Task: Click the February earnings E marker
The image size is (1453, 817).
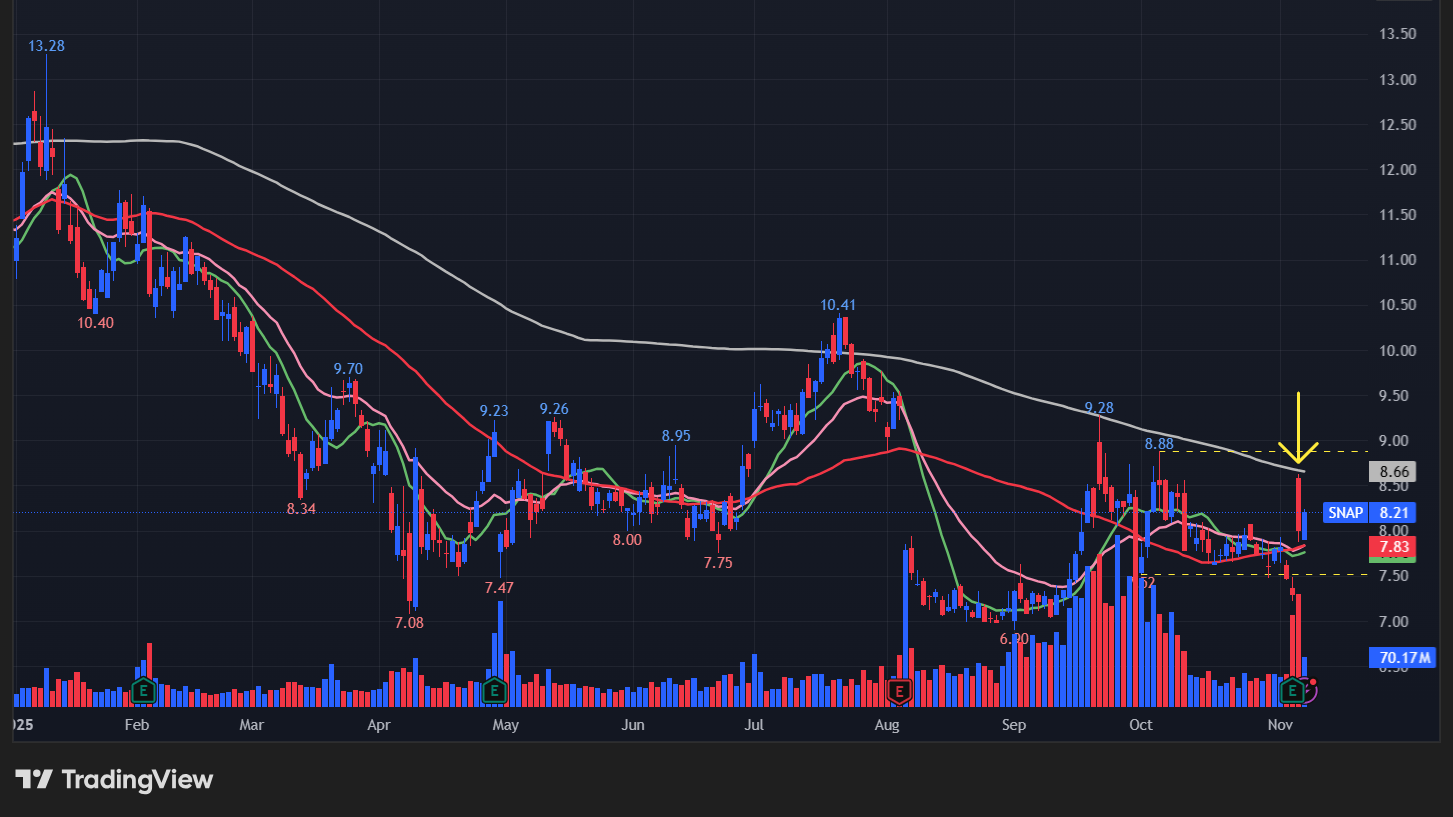Action: (x=144, y=690)
